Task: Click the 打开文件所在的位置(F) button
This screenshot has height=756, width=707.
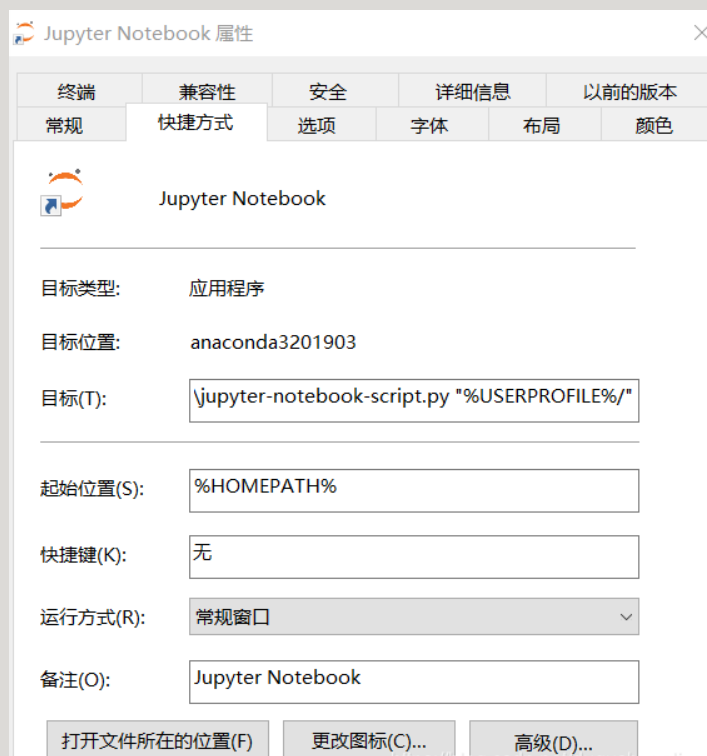Action: coord(158,740)
